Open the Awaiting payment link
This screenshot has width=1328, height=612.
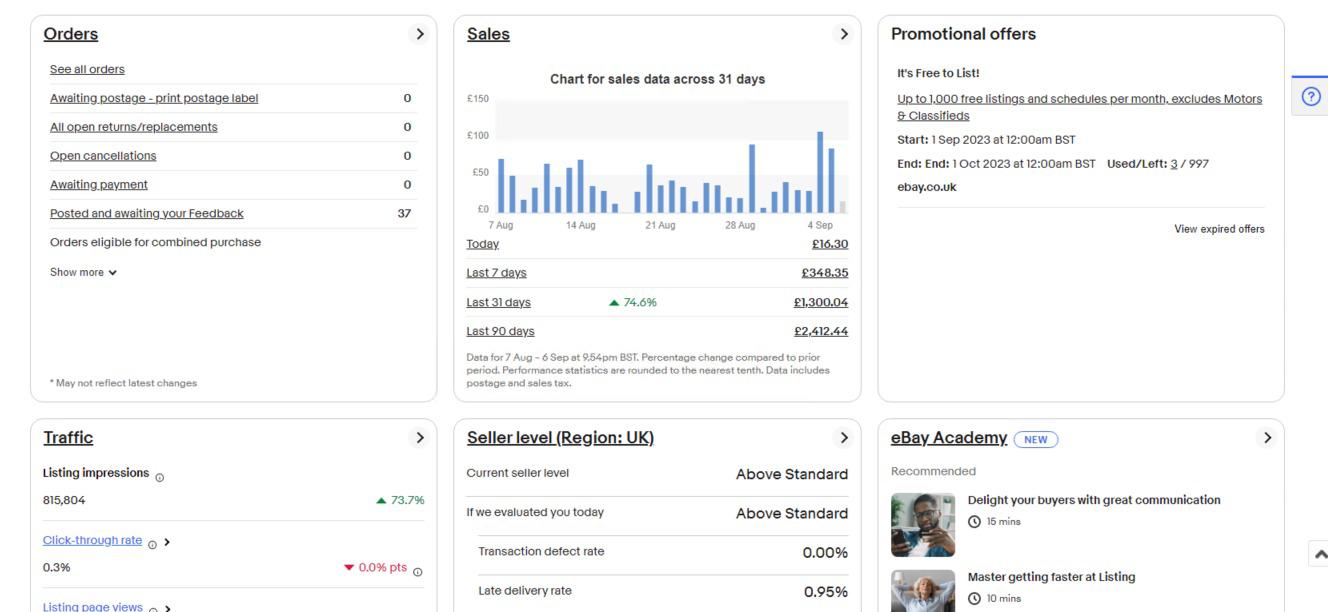click(99, 185)
